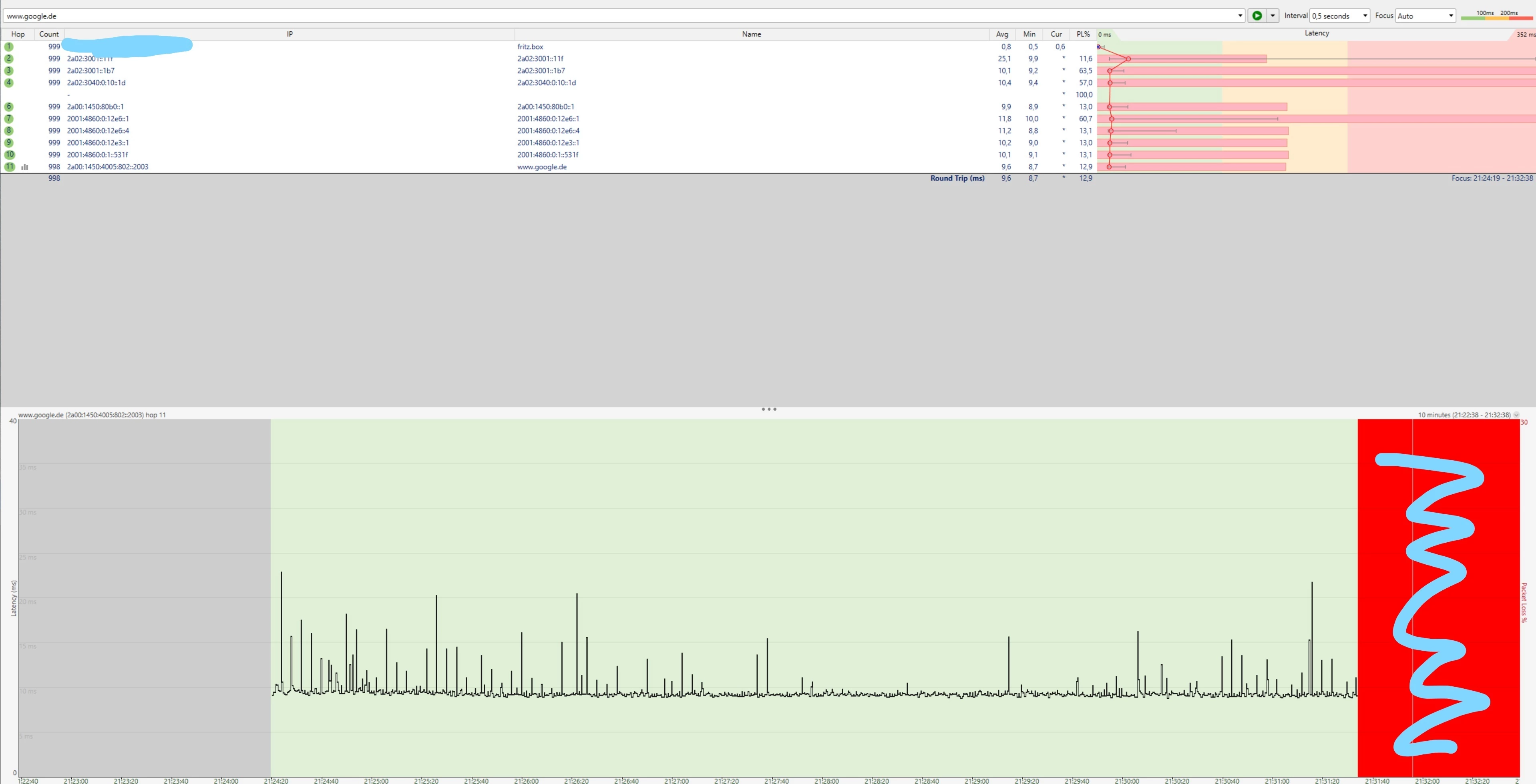Click the hop 6 latency marker circle
The height and width of the screenshot is (784, 1536).
pos(1110,106)
